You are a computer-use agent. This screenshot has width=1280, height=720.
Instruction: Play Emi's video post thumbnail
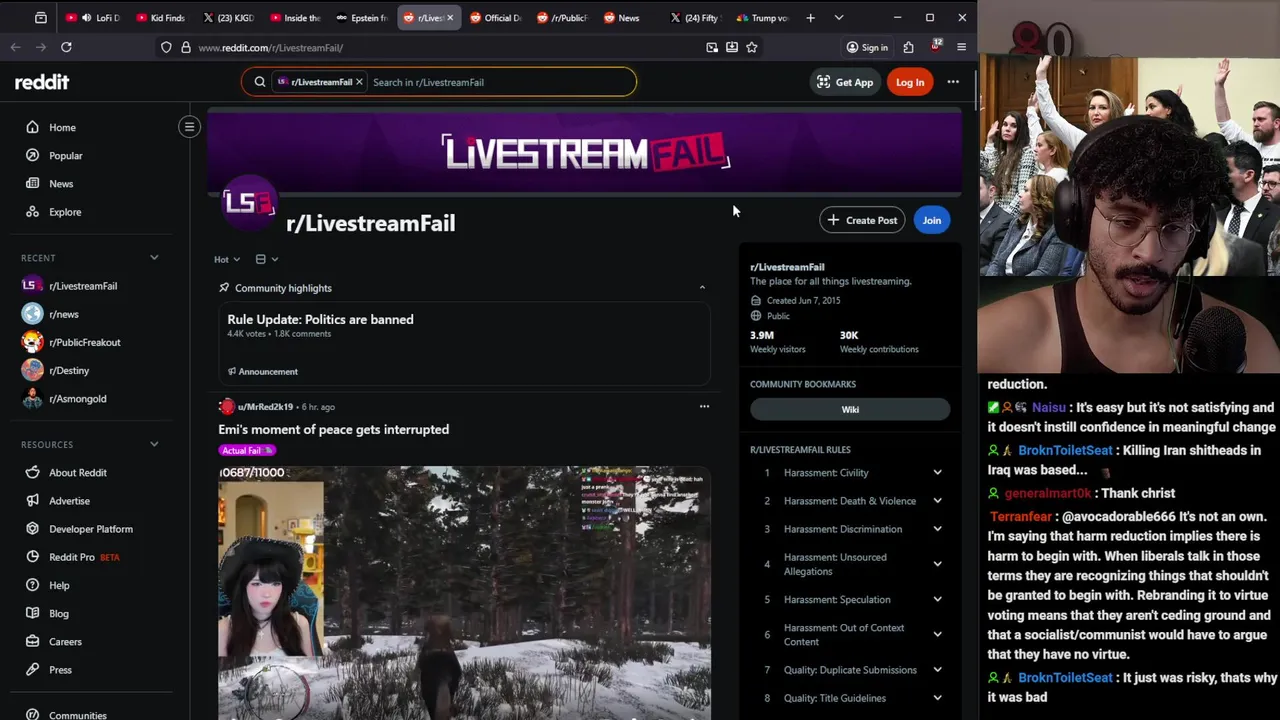click(x=464, y=592)
